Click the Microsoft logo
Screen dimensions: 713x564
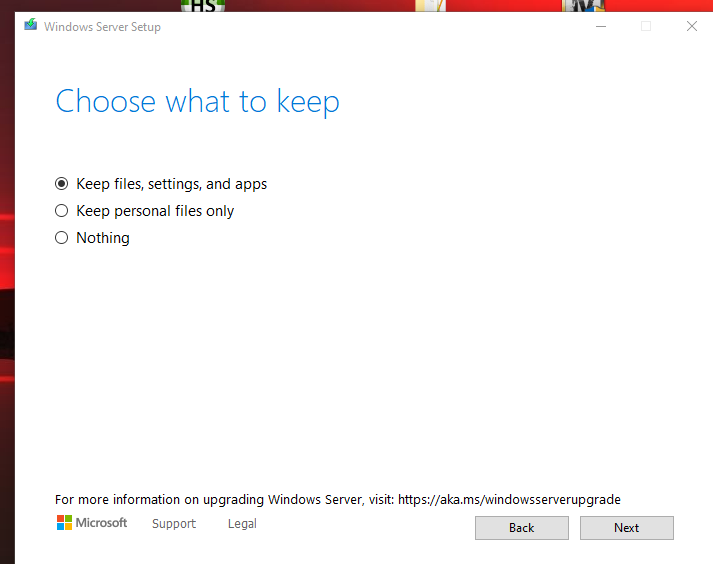tap(92, 523)
